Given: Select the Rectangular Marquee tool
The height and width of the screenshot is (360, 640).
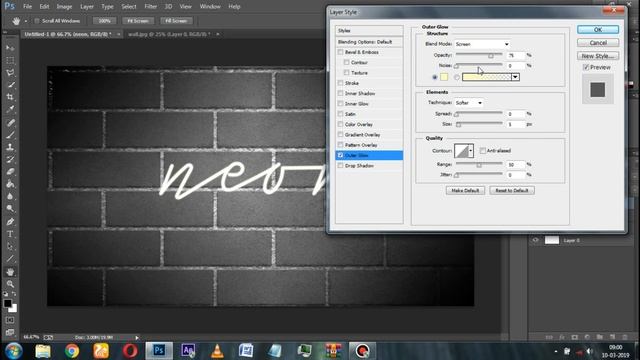Looking at the screenshot, I should coord(10,60).
